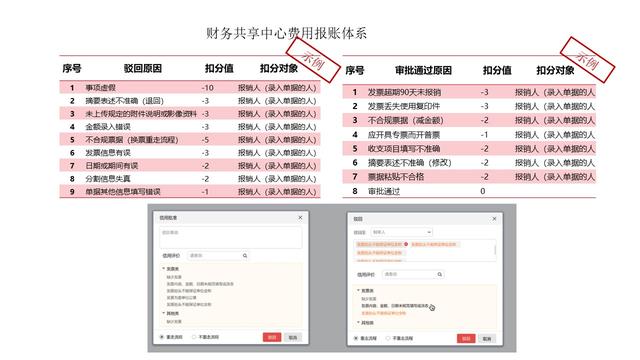Click the 应开具专票而开普票 row text
The width and height of the screenshot is (640, 360).
(404, 135)
